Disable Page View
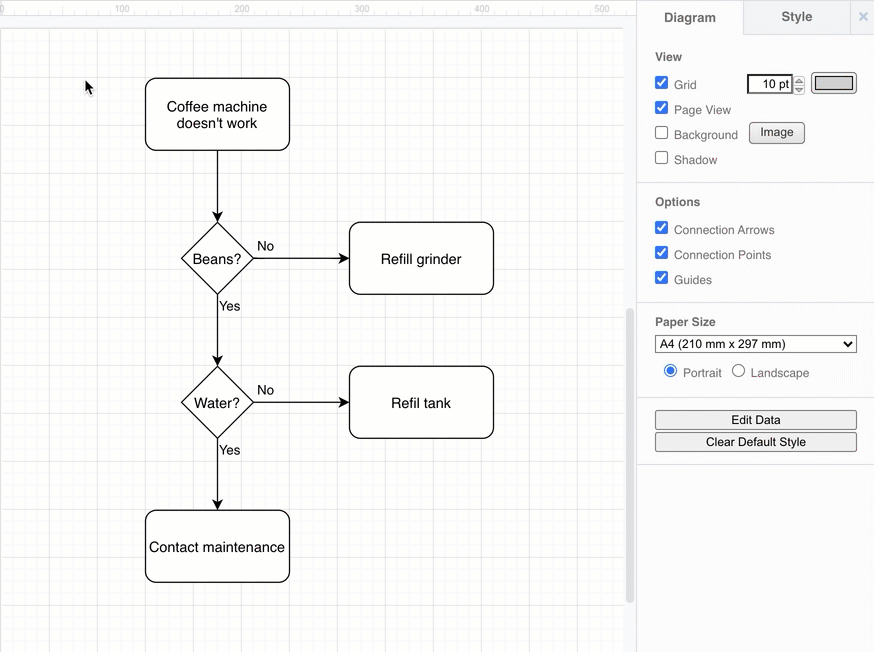The width and height of the screenshot is (874, 652). [661, 108]
